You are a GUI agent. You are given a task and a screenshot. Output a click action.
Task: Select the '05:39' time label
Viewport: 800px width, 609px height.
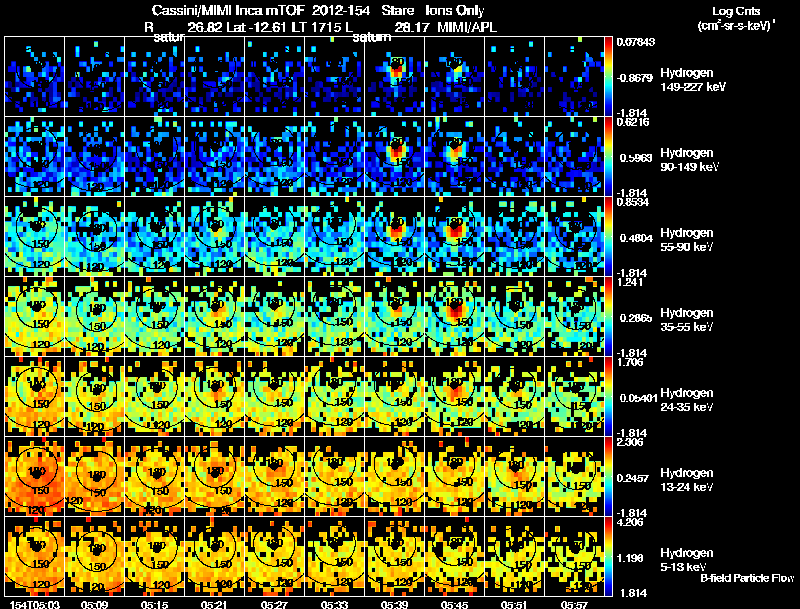click(x=394, y=604)
